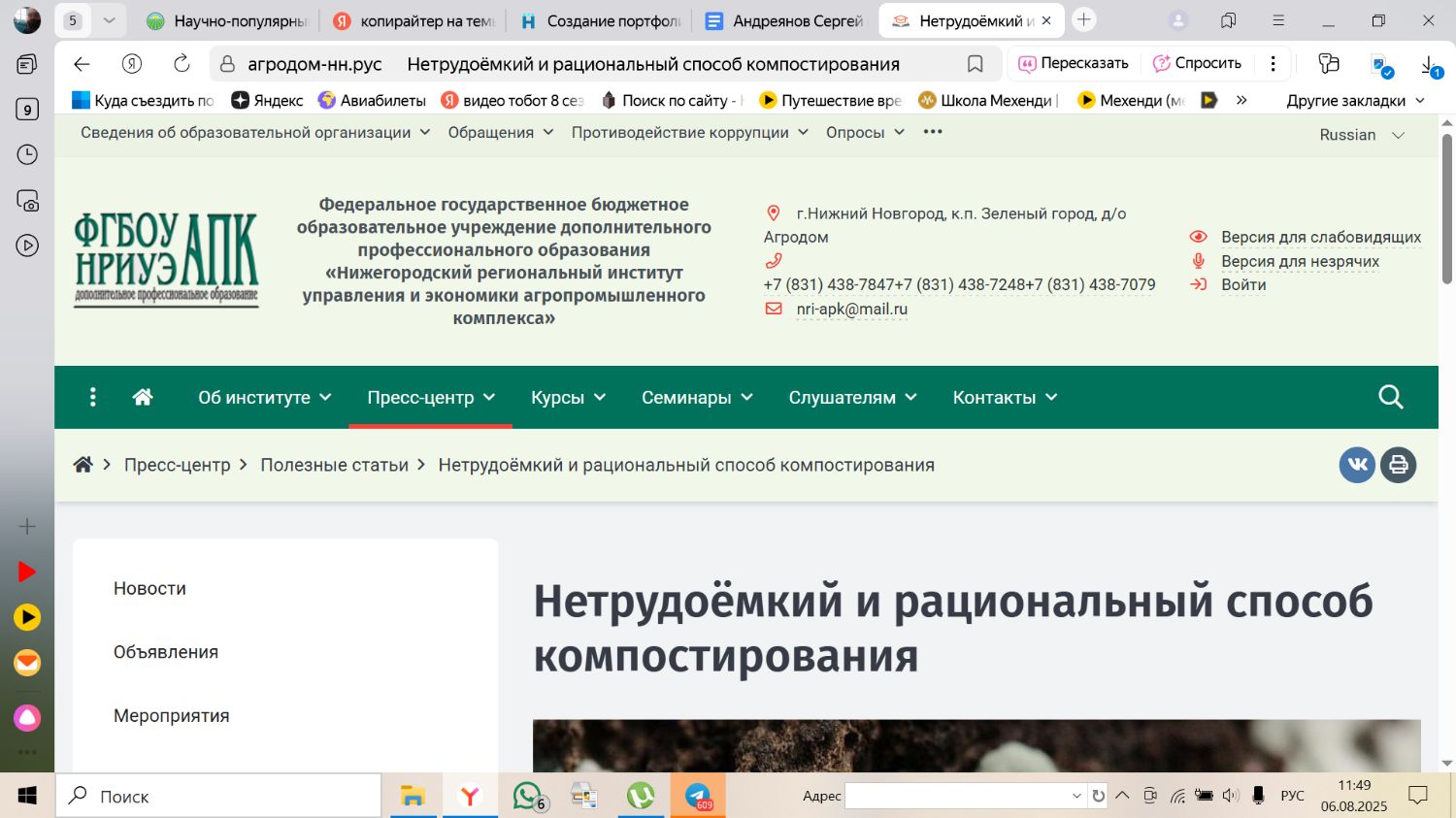
Task: Open the three-dot menu in green navbar
Action: click(93, 397)
